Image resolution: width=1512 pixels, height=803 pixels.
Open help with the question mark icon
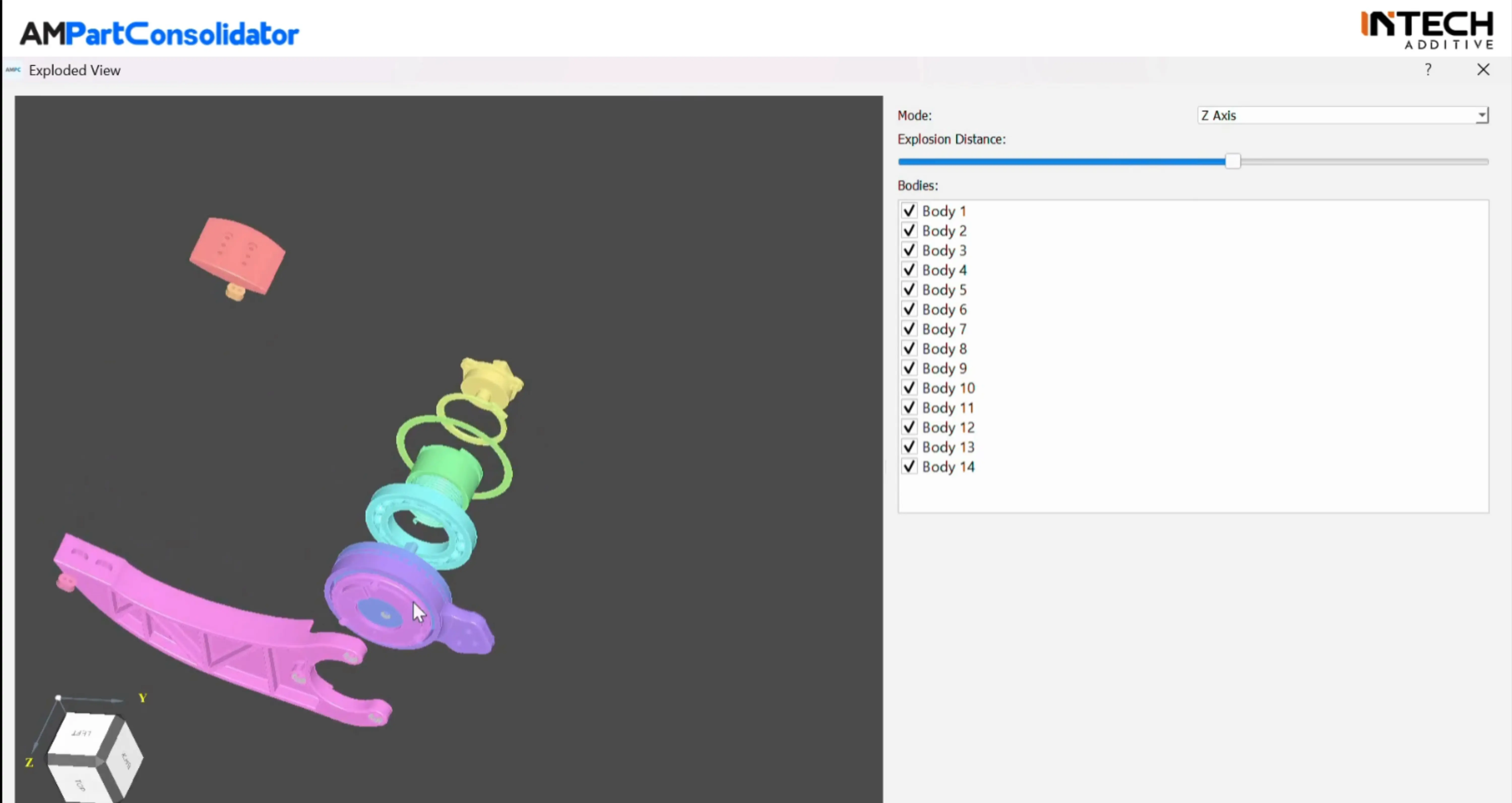coord(1428,70)
